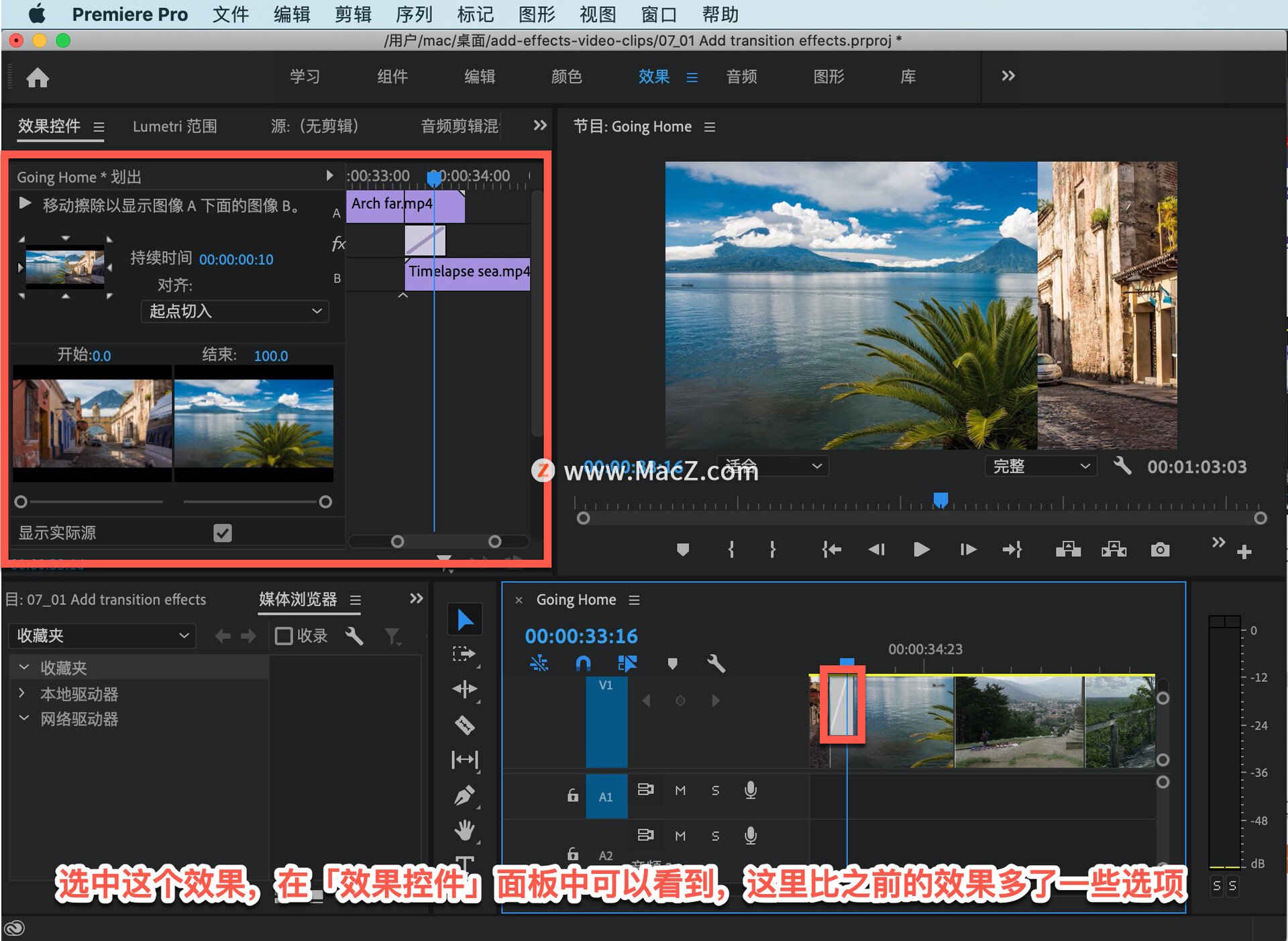
Task: Toggle Linked Selection in timeline
Action: 627,664
